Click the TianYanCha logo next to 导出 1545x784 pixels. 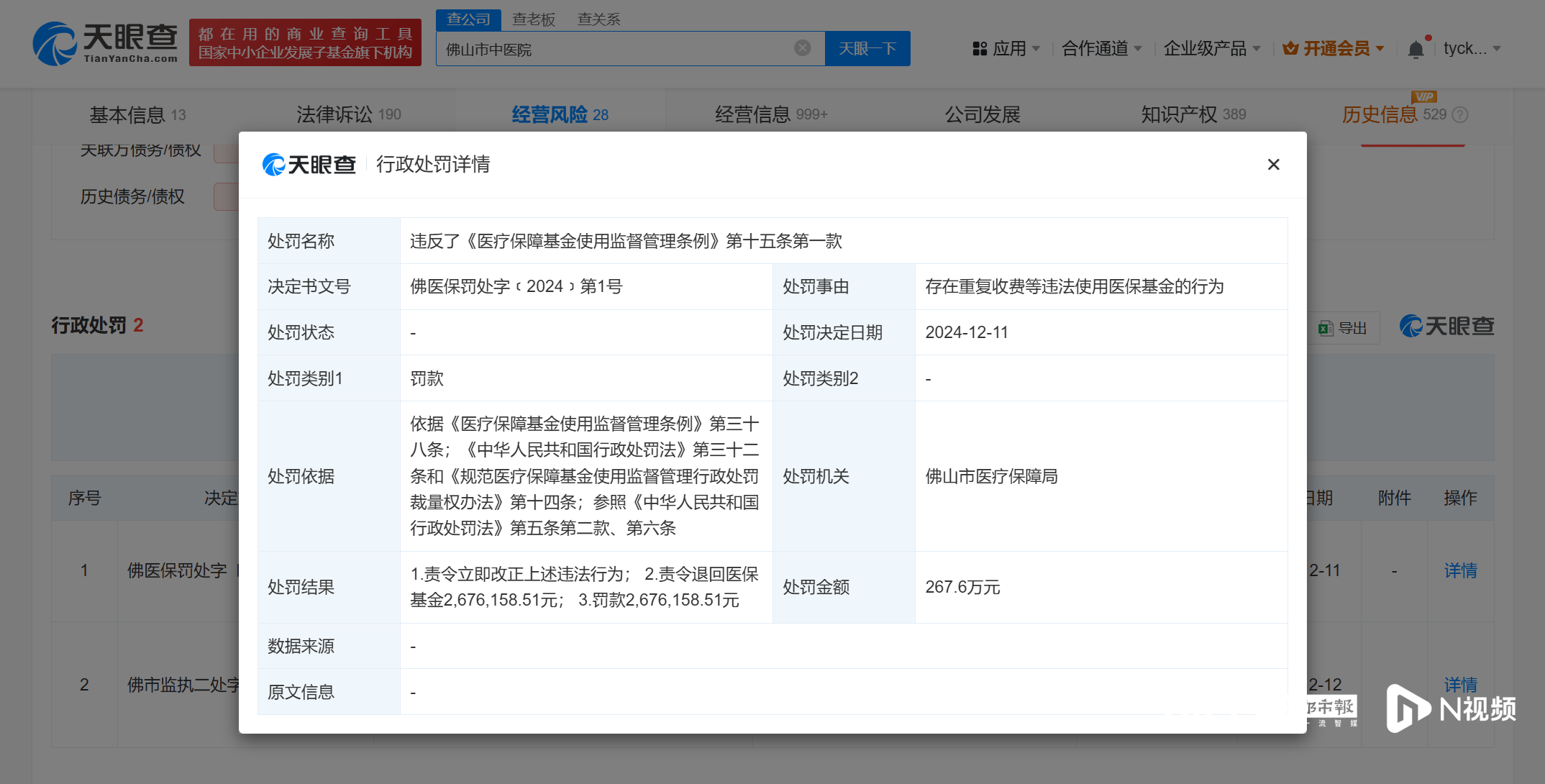click(x=1446, y=326)
